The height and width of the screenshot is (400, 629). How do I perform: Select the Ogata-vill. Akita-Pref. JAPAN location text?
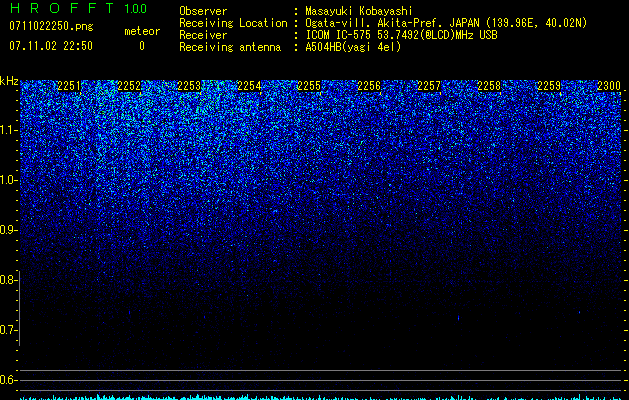pos(446,23)
